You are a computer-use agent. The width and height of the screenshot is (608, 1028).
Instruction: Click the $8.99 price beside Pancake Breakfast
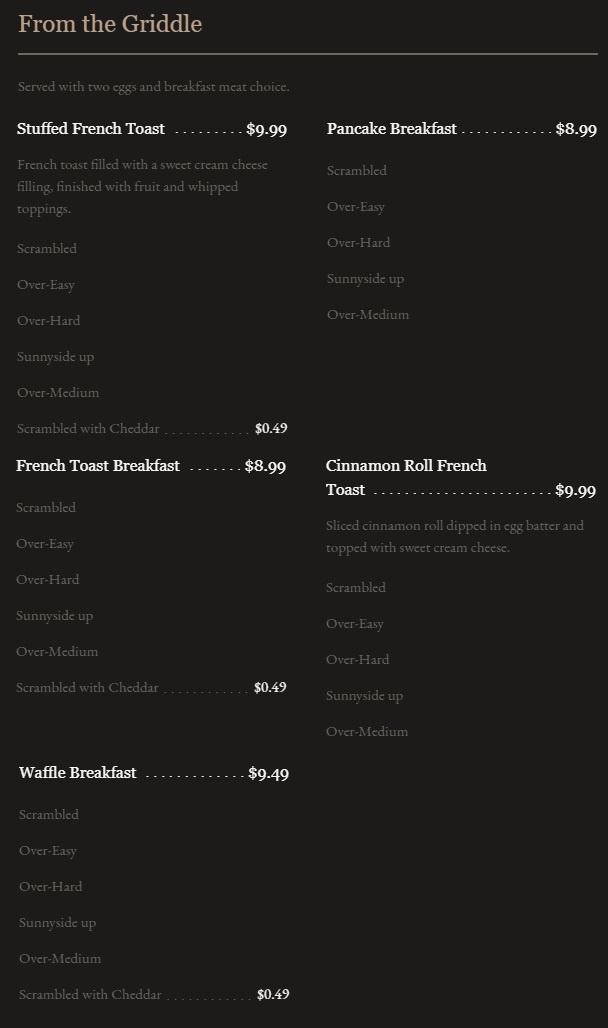576,129
